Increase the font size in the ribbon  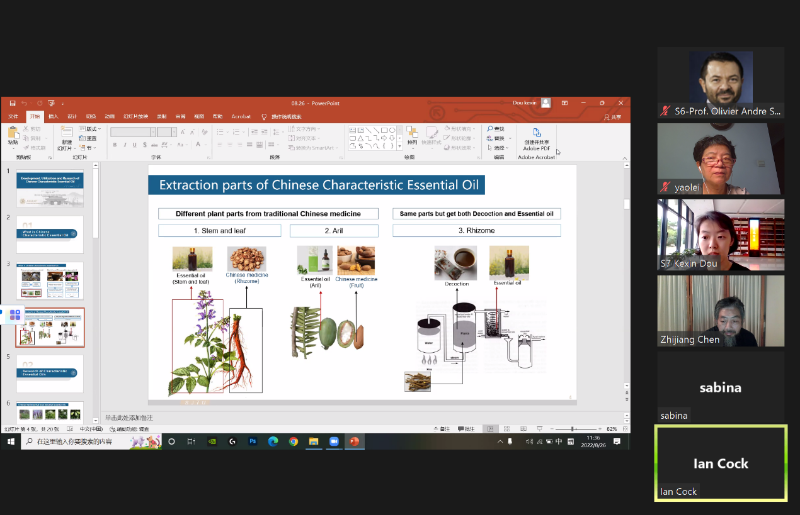tap(183, 132)
